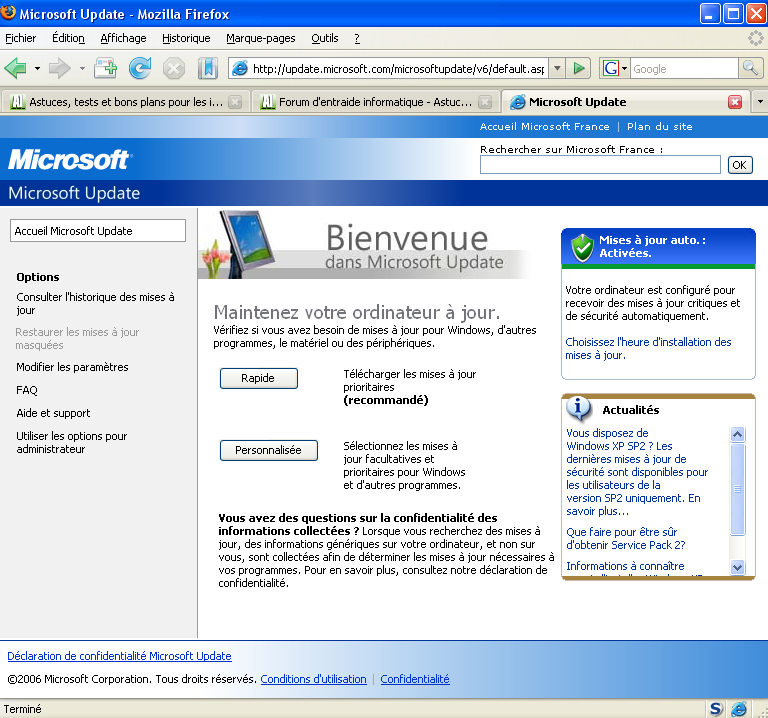The image size is (768, 718).
Task: Open the Marque-pages menu
Action: (x=261, y=38)
